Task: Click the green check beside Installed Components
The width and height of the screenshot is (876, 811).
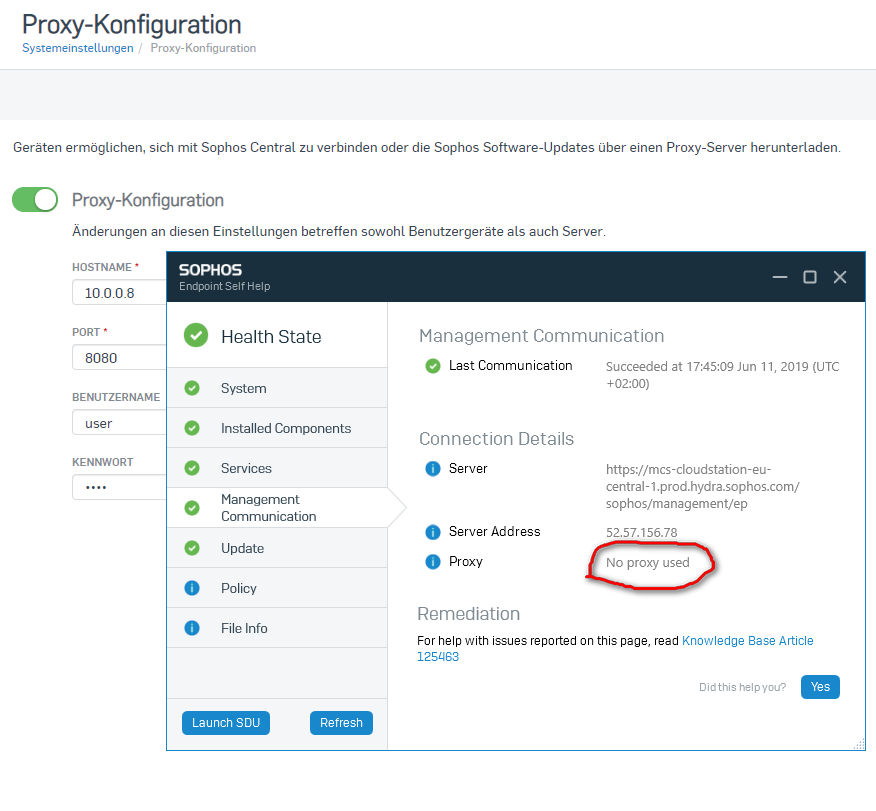Action: click(192, 428)
